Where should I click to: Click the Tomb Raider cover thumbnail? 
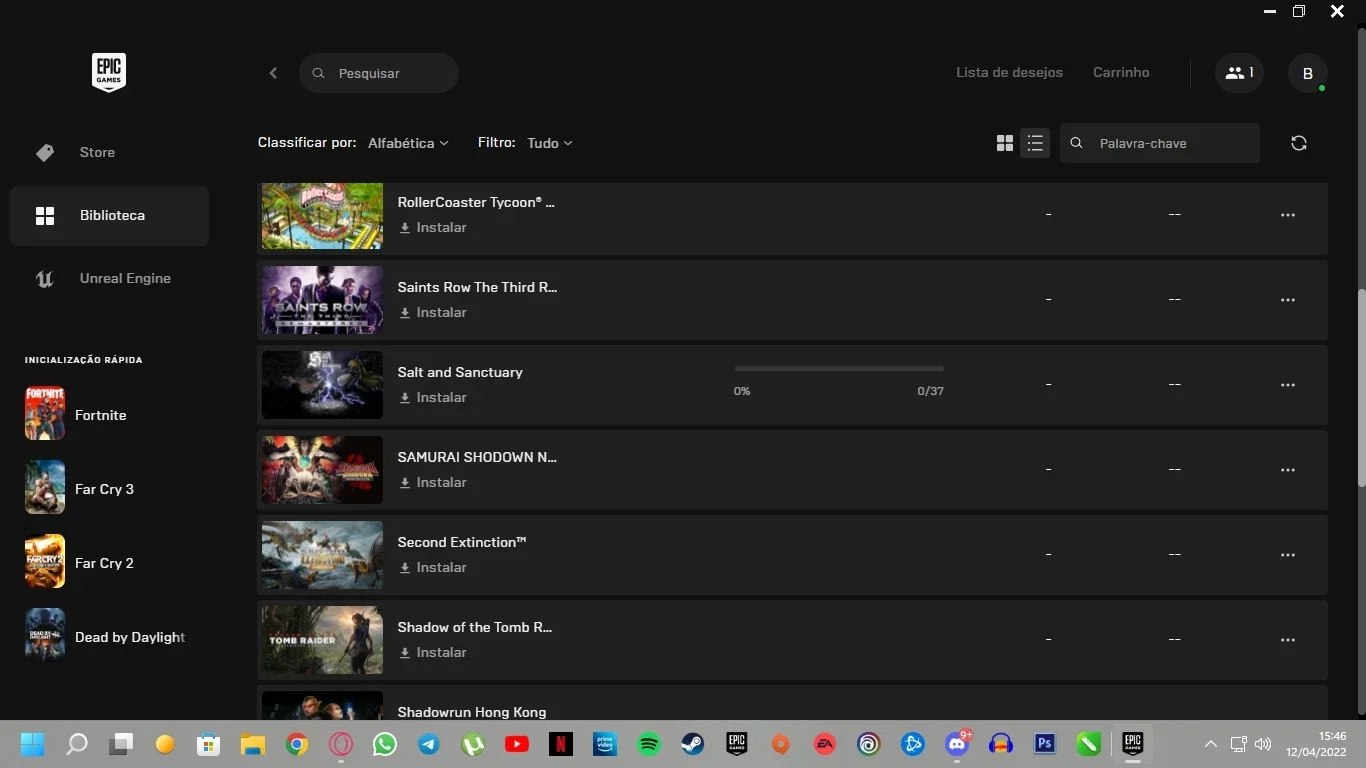(x=322, y=640)
